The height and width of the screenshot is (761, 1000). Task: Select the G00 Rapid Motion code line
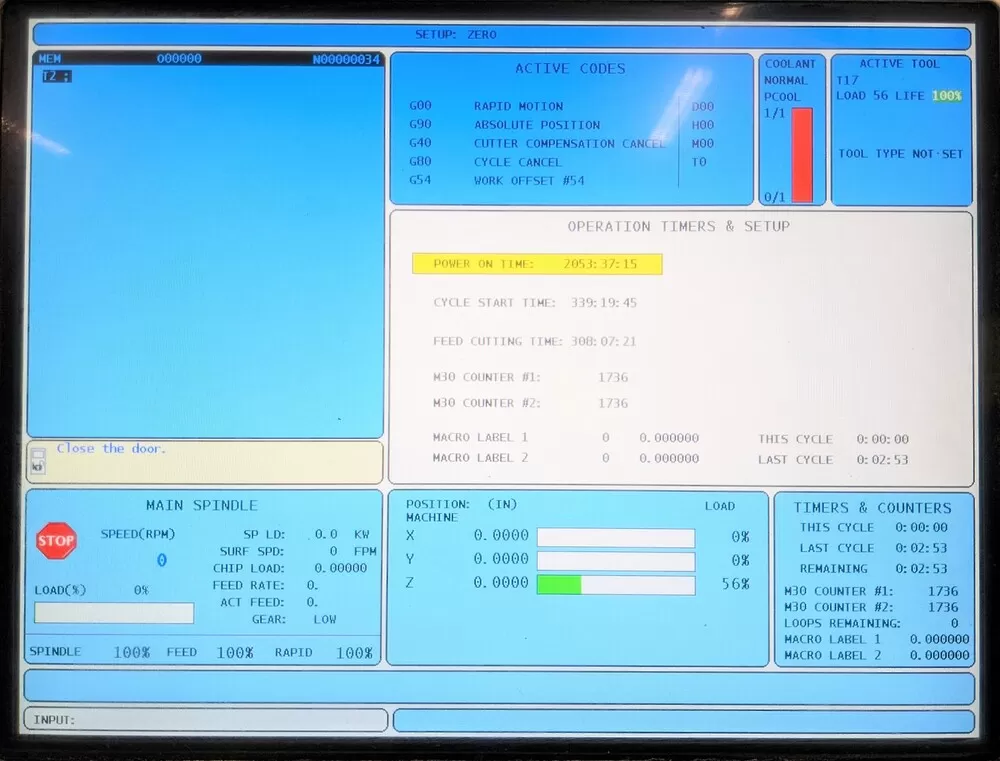click(486, 106)
